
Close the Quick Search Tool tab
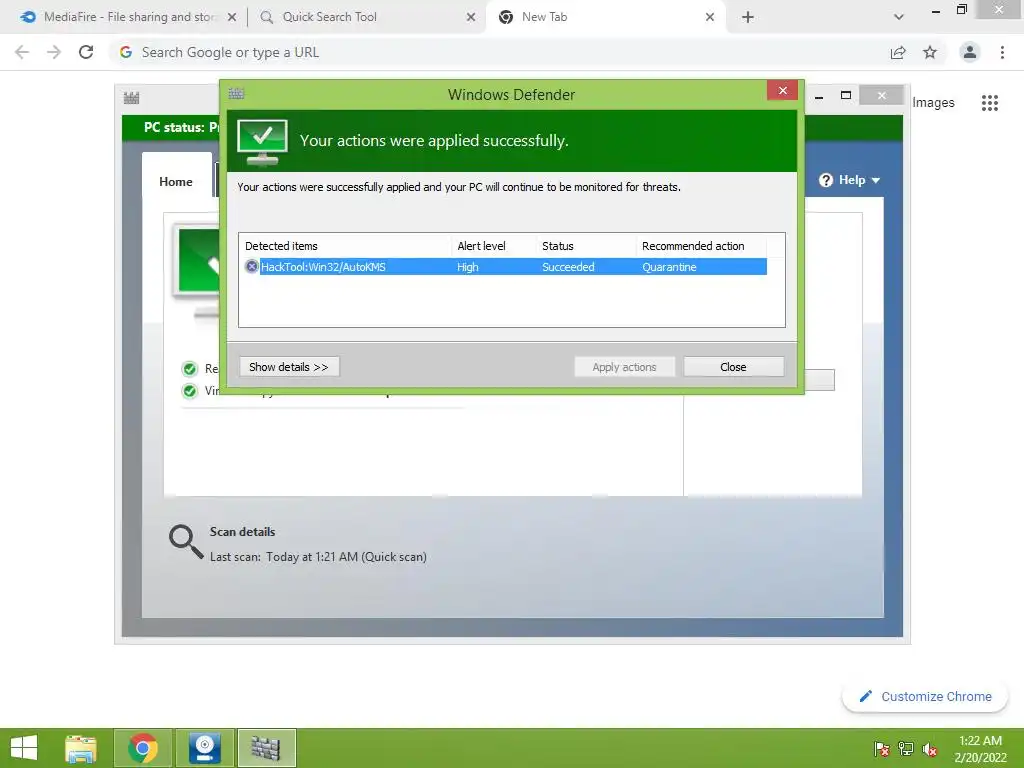click(x=471, y=18)
